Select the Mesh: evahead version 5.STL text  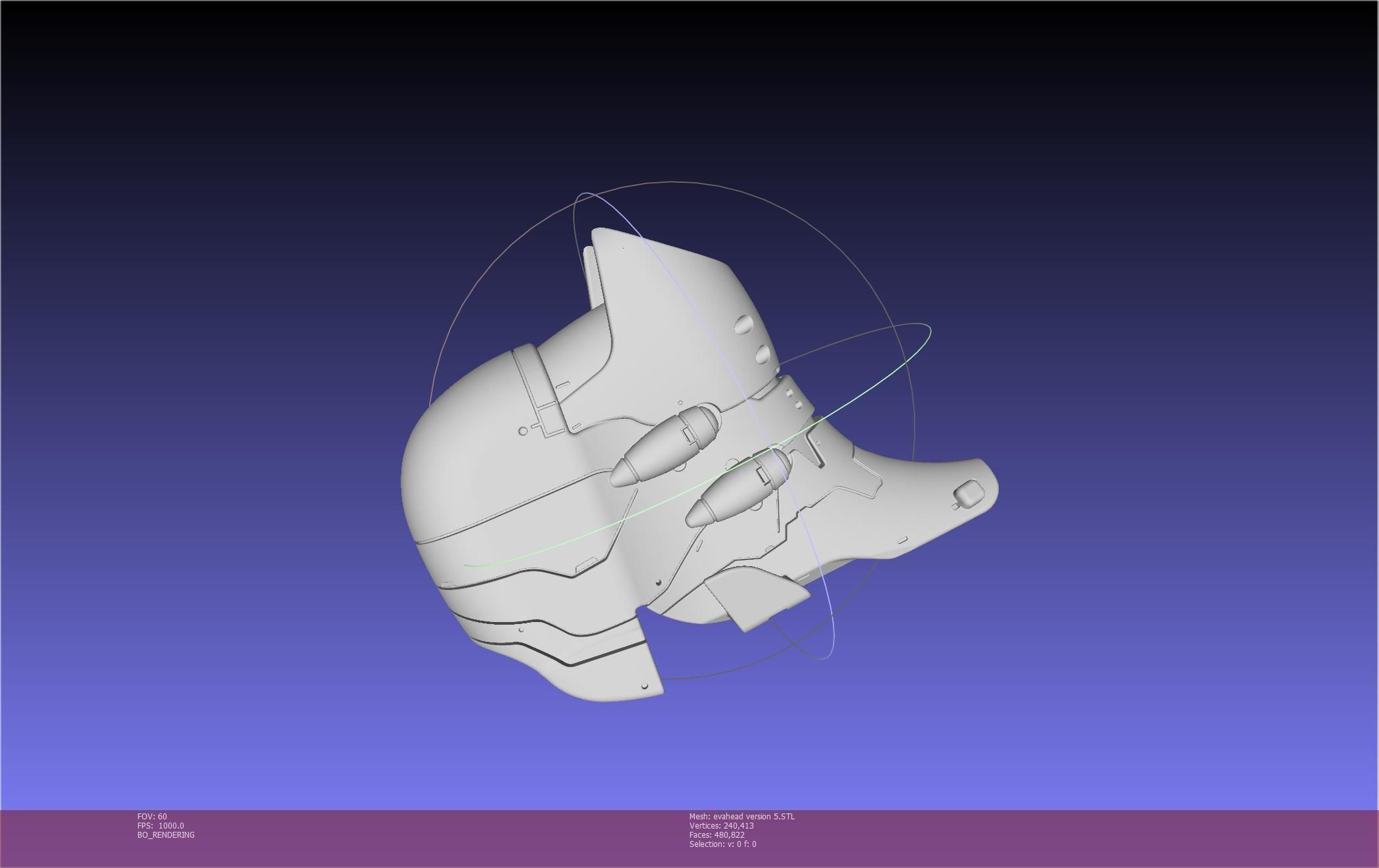(741, 816)
